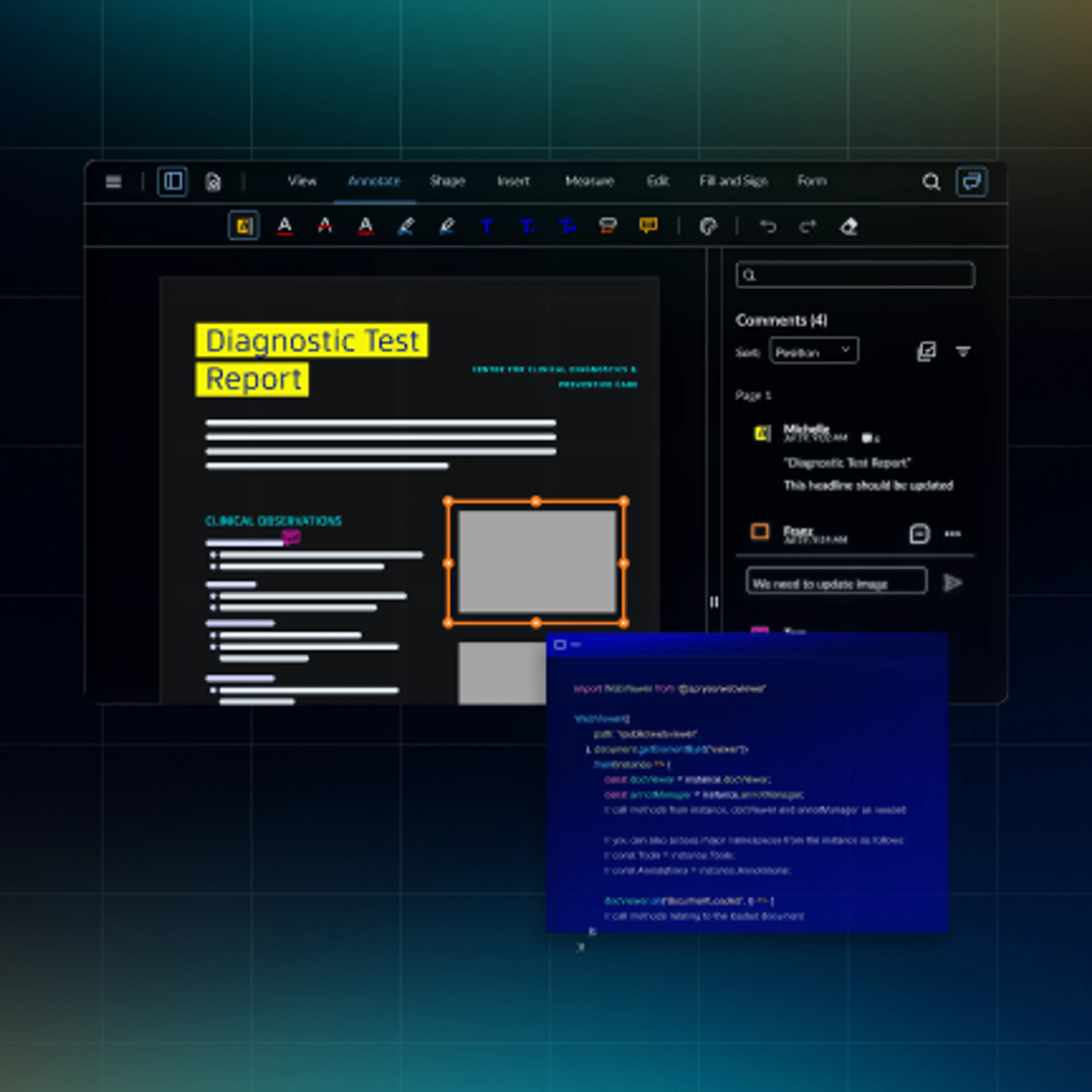Switch to the Measure tab
This screenshot has height=1092, width=1092.
pyautogui.click(x=590, y=181)
